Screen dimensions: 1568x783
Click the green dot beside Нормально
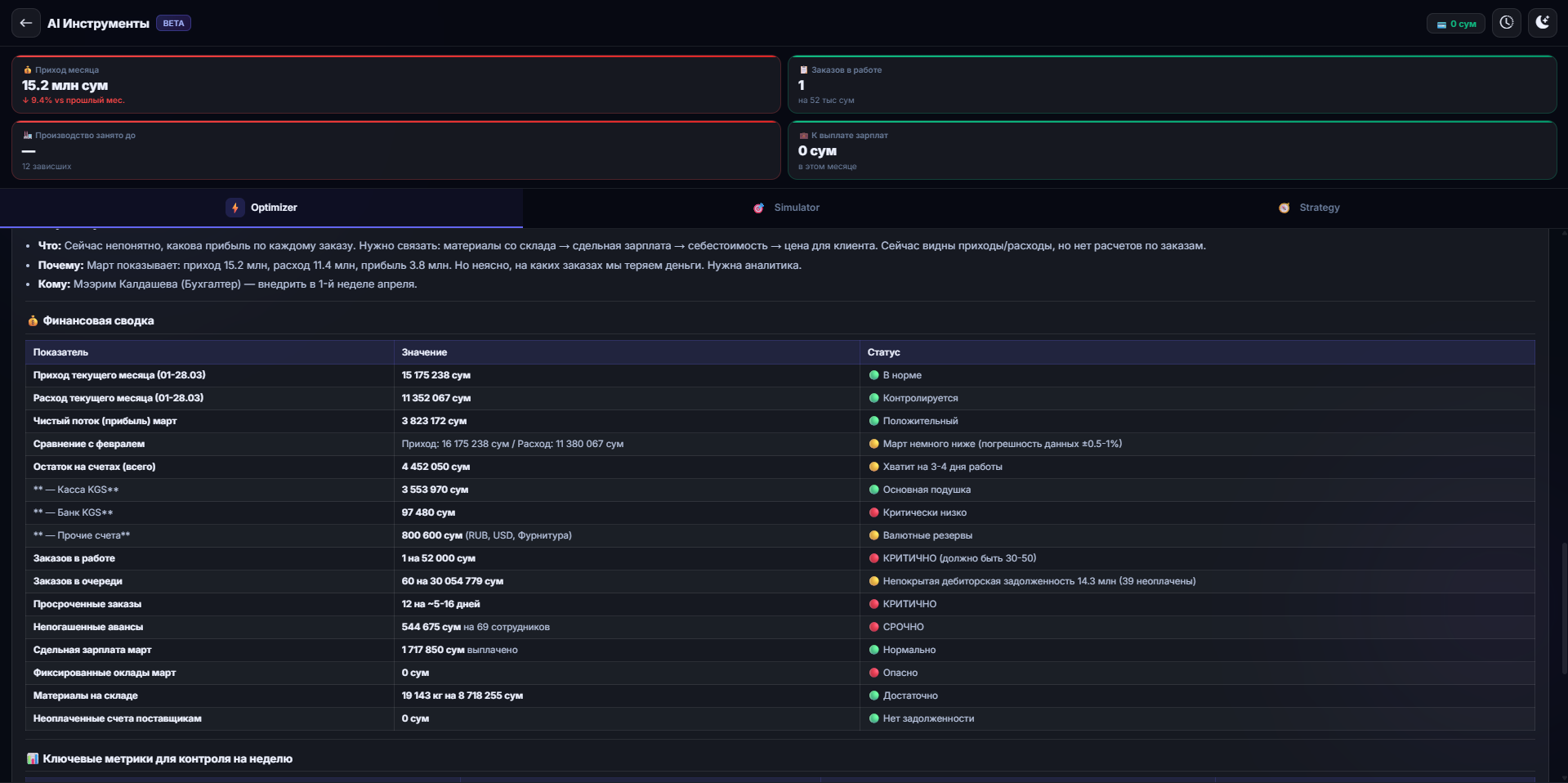(873, 650)
